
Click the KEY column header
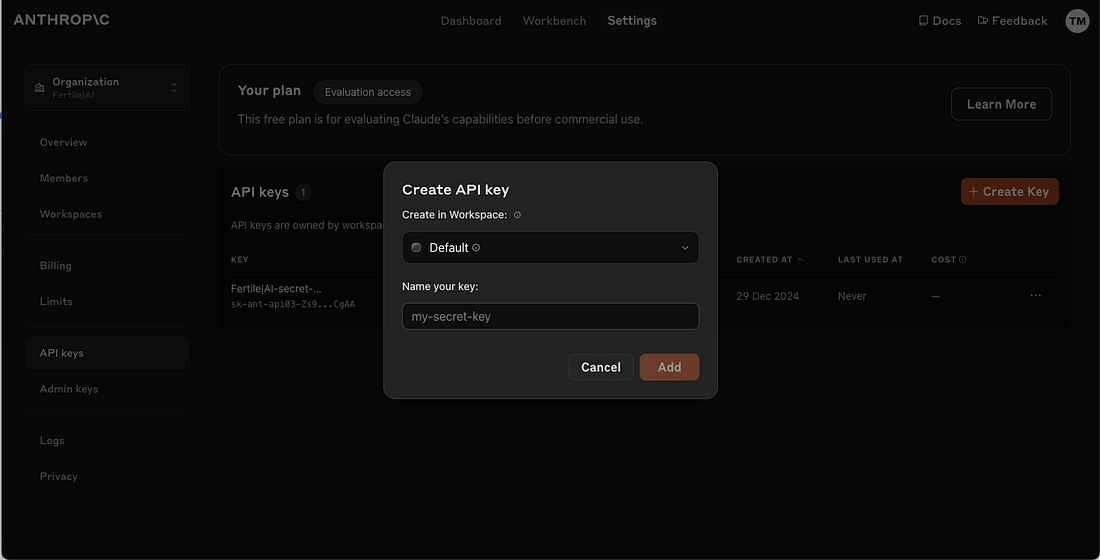(240, 260)
